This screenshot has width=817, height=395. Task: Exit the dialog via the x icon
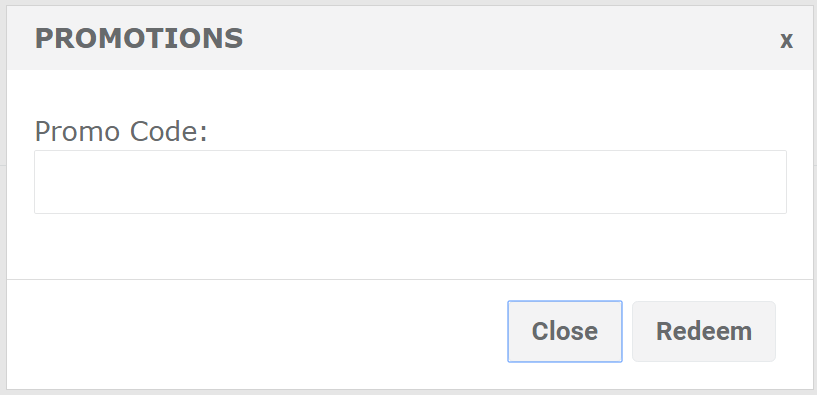pyautogui.click(x=786, y=41)
